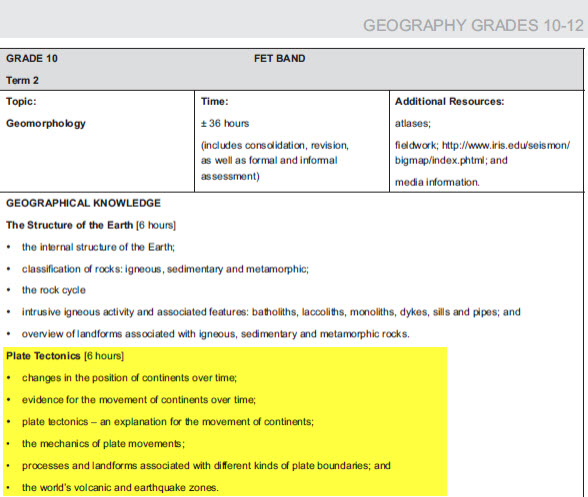This screenshot has width=588, height=497.
Task: Select the Geomorphology topic text
Action: [46, 123]
